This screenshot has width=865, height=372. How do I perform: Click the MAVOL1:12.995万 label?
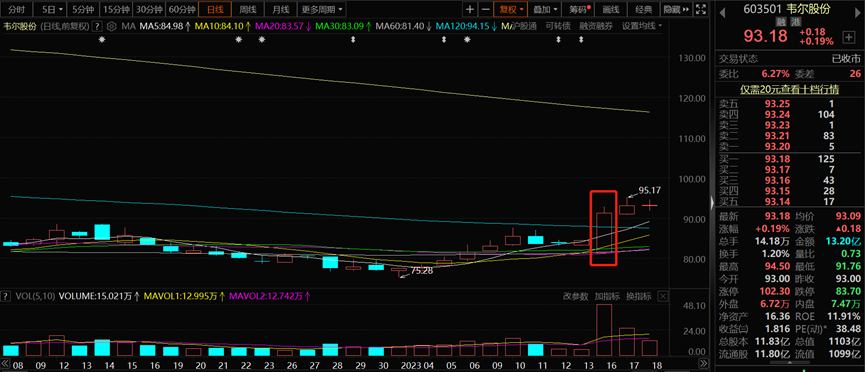[x=183, y=296]
